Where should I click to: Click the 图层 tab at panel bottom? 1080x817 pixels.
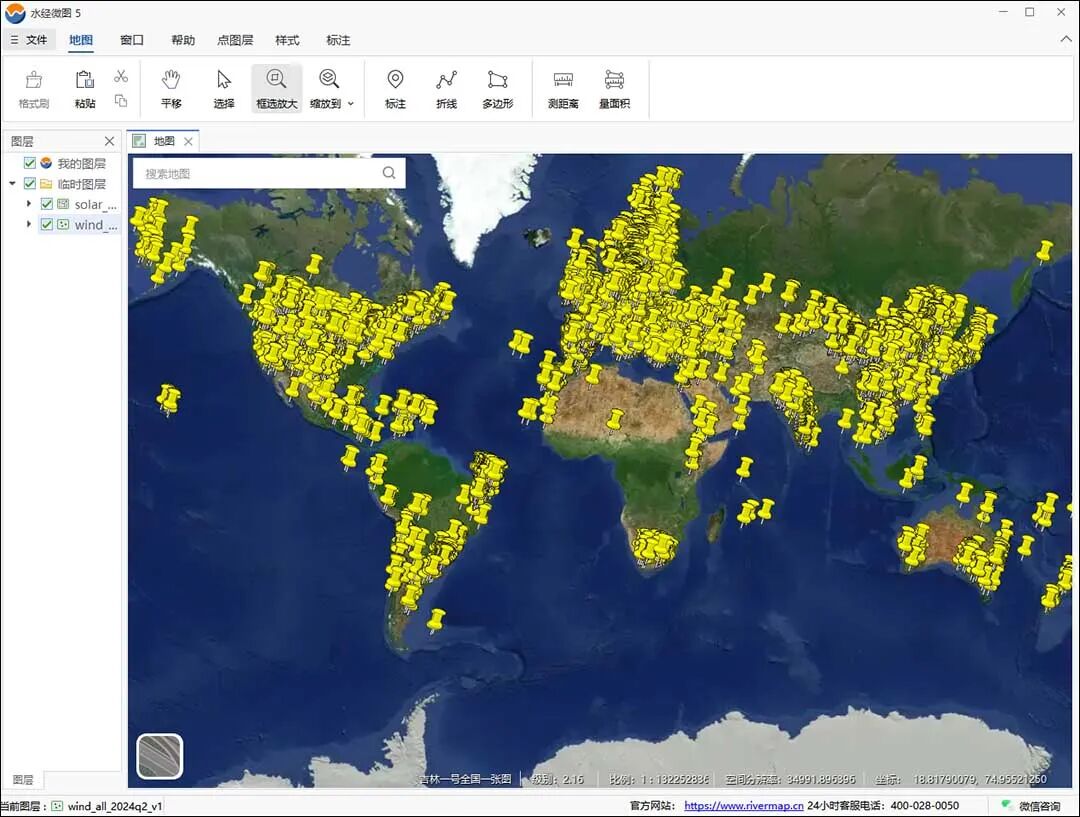(23, 780)
